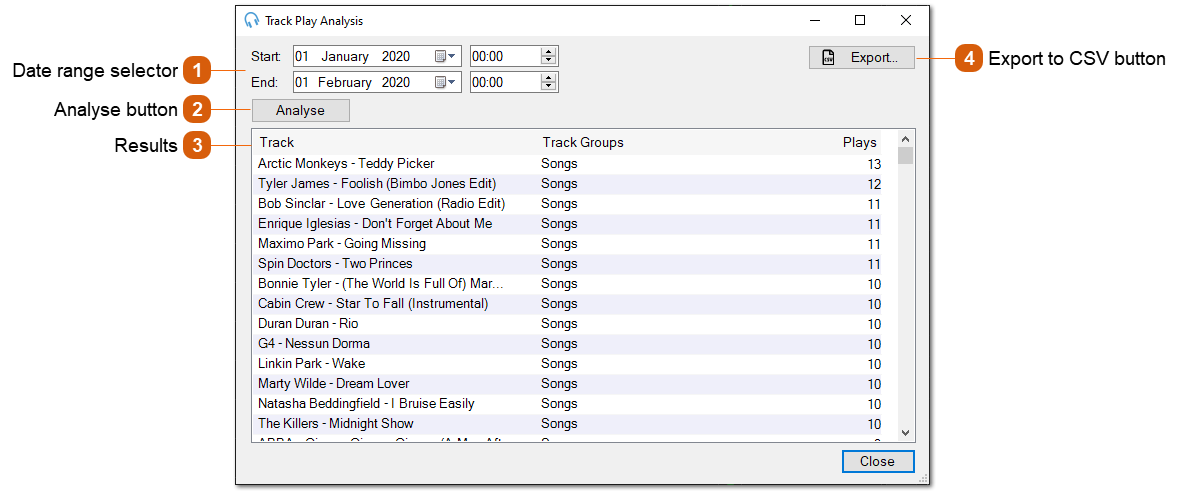1182x494 pixels.
Task: Select Enrique Iglesias - Don't Forget About Me
Action: (567, 224)
